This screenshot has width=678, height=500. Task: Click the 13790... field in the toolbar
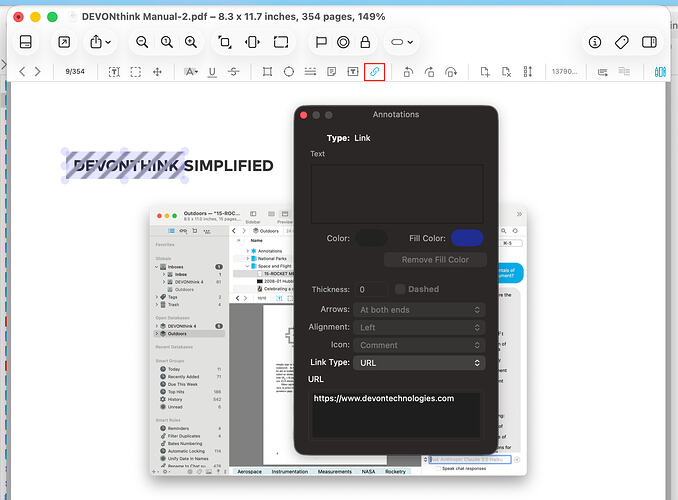(564, 71)
